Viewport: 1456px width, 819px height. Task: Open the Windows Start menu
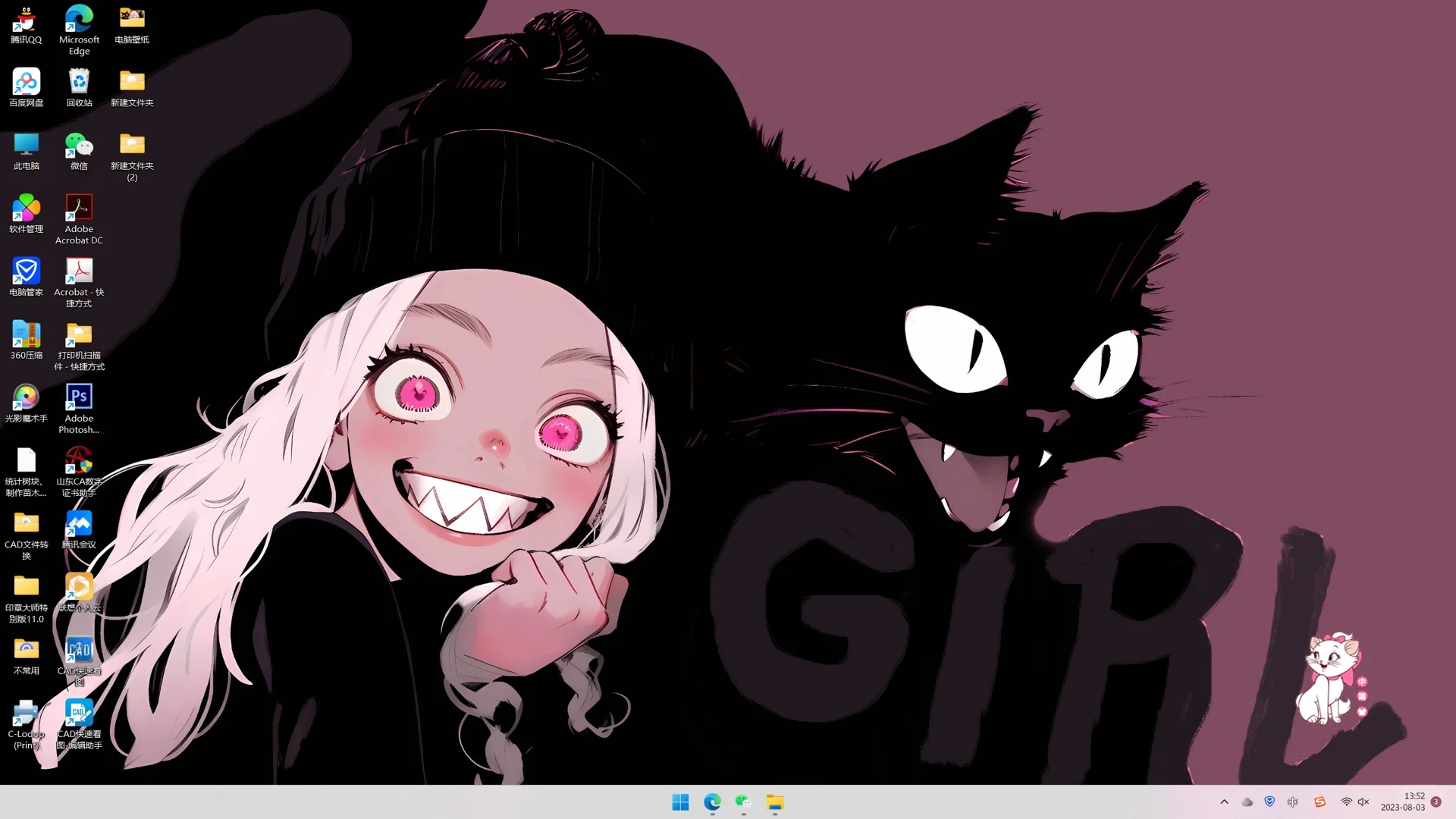680,802
